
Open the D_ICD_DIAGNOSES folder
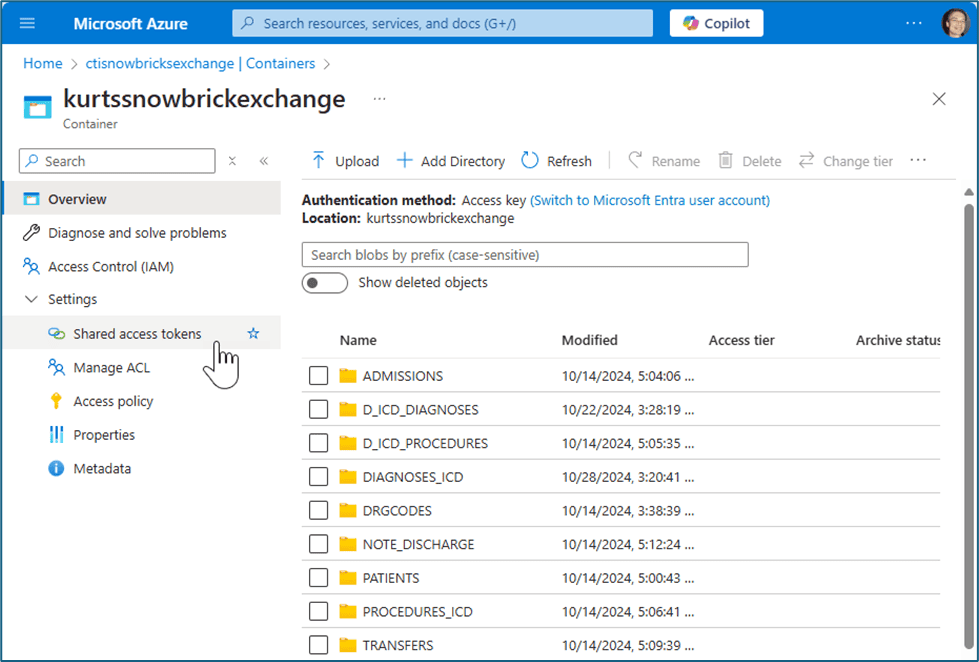(x=420, y=410)
